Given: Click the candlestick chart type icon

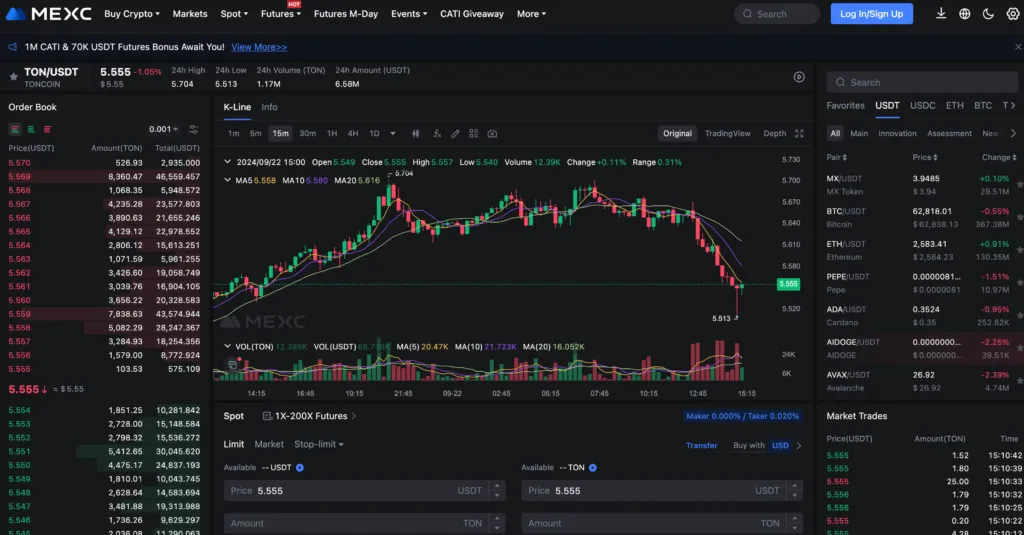Looking at the screenshot, I should tap(415, 133).
